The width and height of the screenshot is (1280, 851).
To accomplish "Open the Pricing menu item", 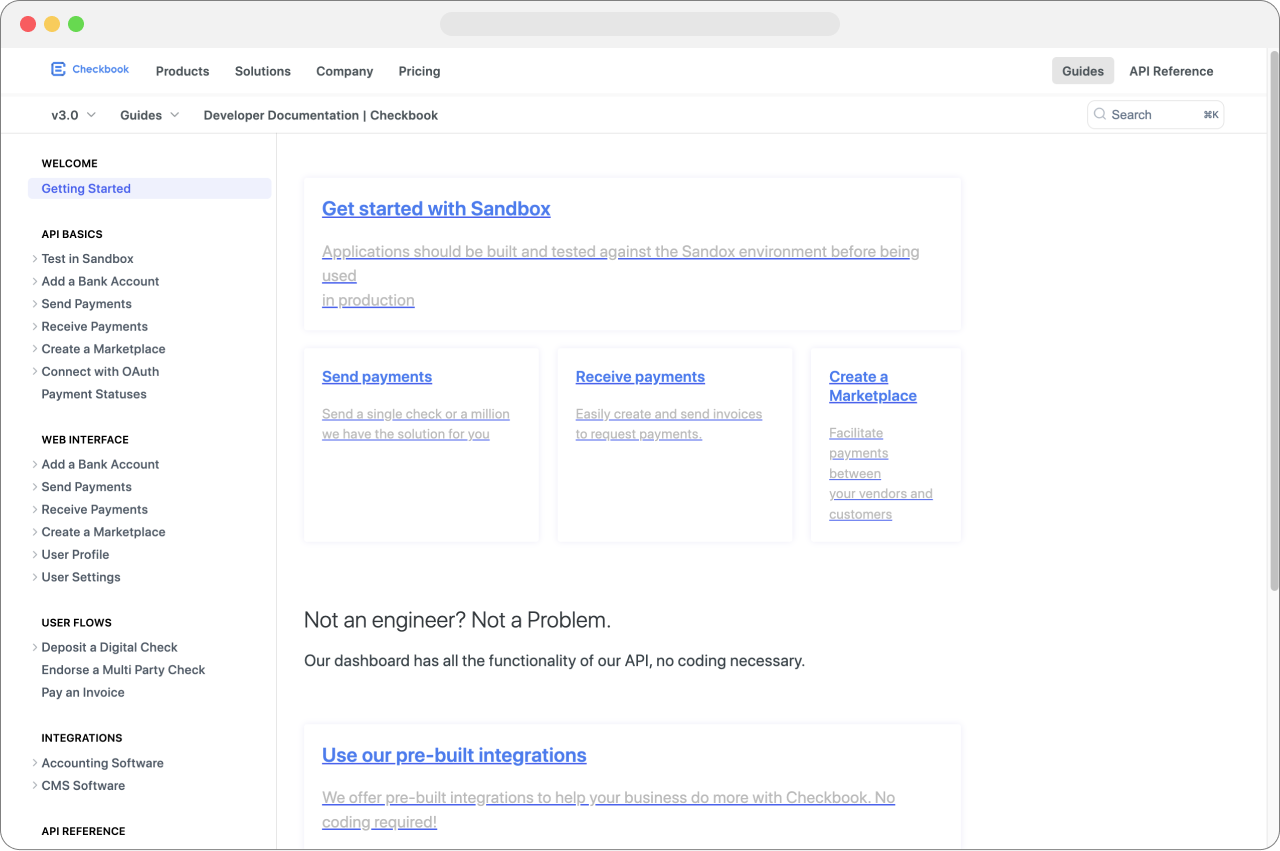I will point(419,71).
